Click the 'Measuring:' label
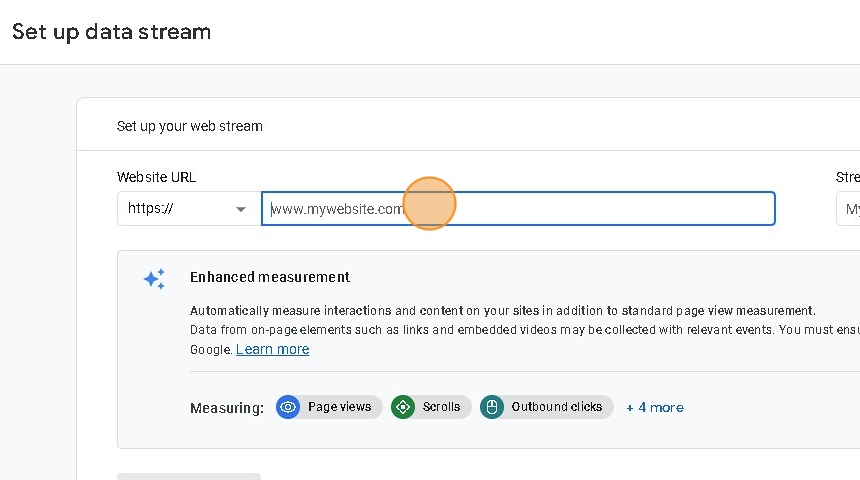Viewport: 860px width, 480px height. point(227,408)
